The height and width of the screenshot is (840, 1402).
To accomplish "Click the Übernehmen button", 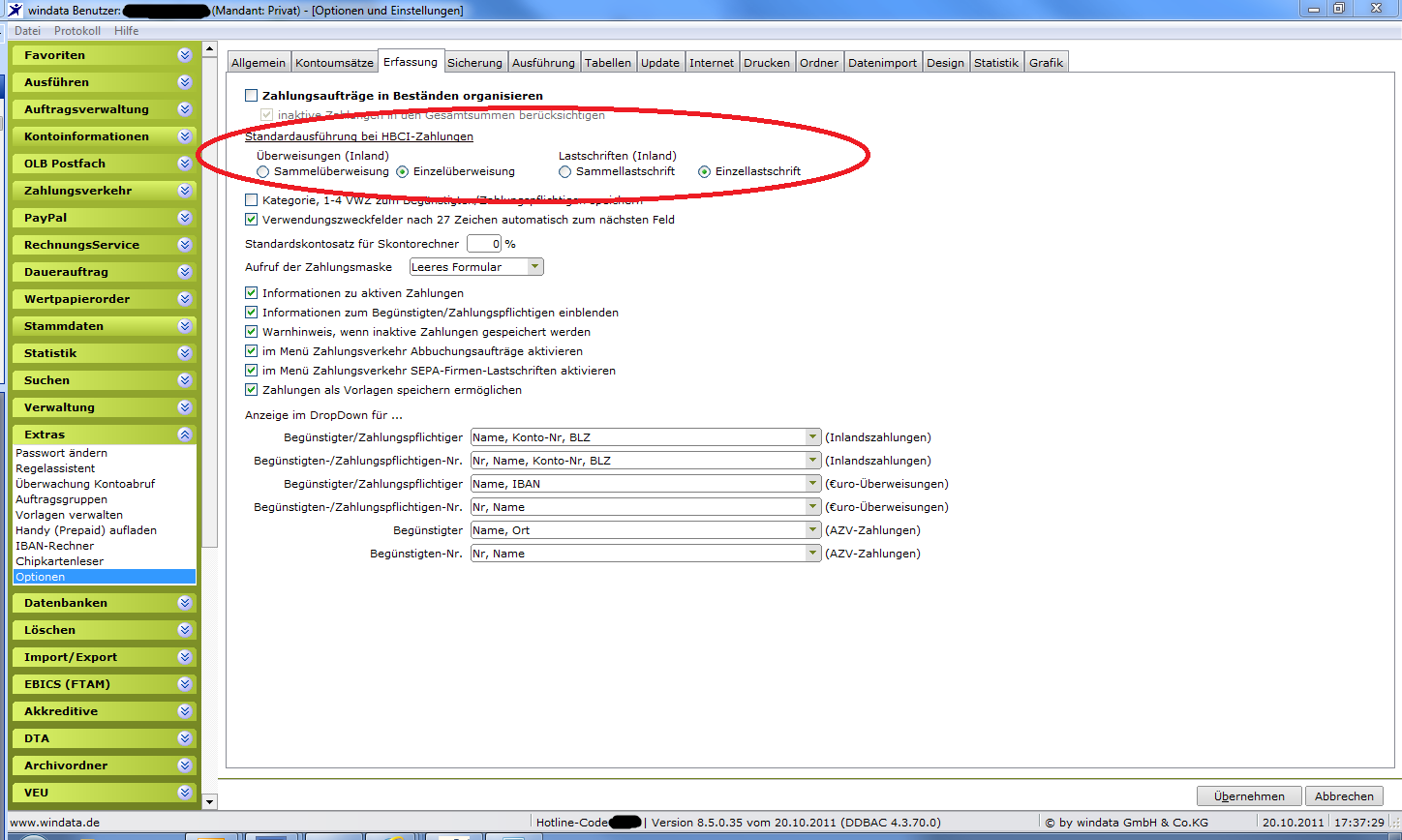I will click(1249, 796).
